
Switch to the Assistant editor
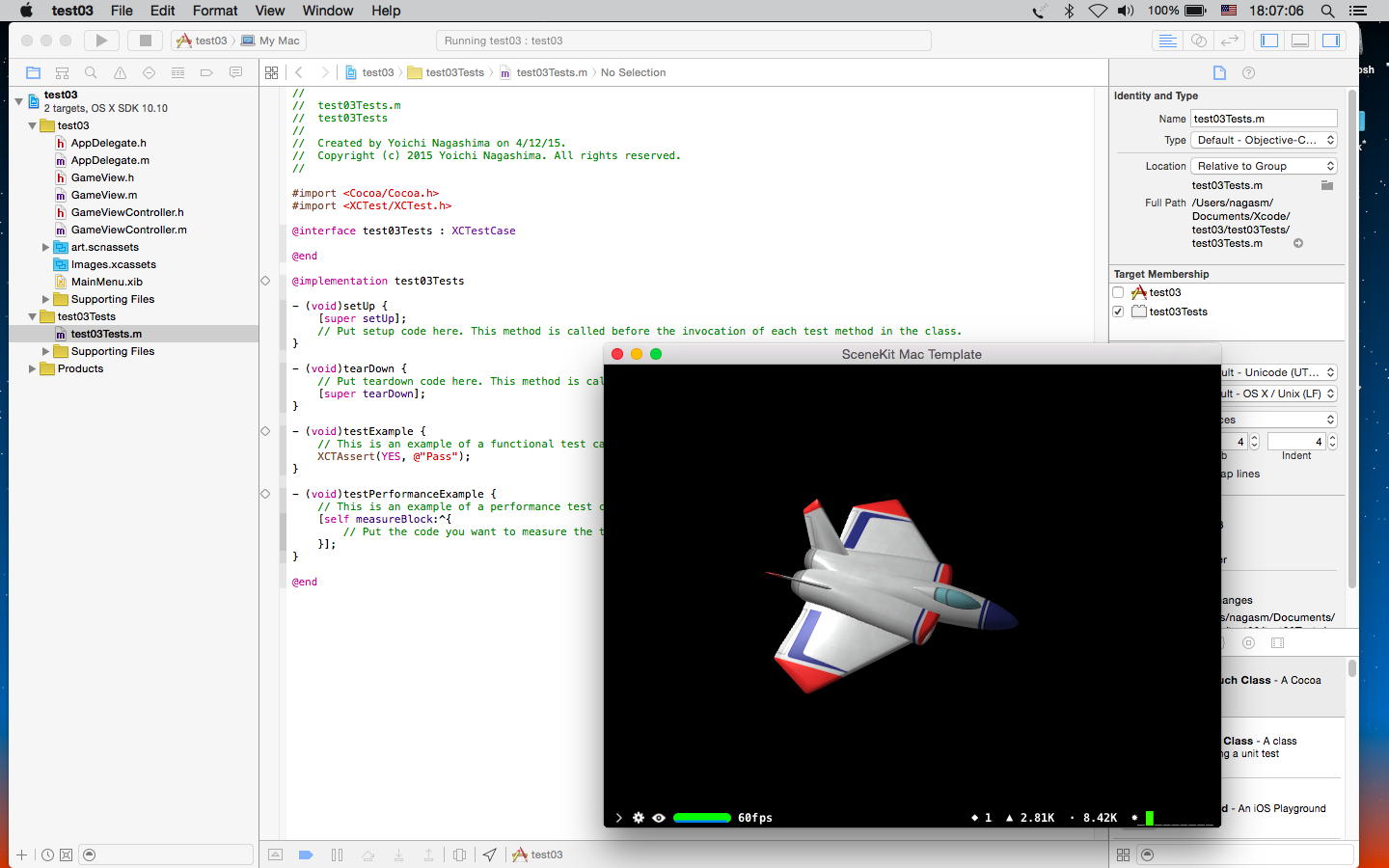pos(1198,41)
